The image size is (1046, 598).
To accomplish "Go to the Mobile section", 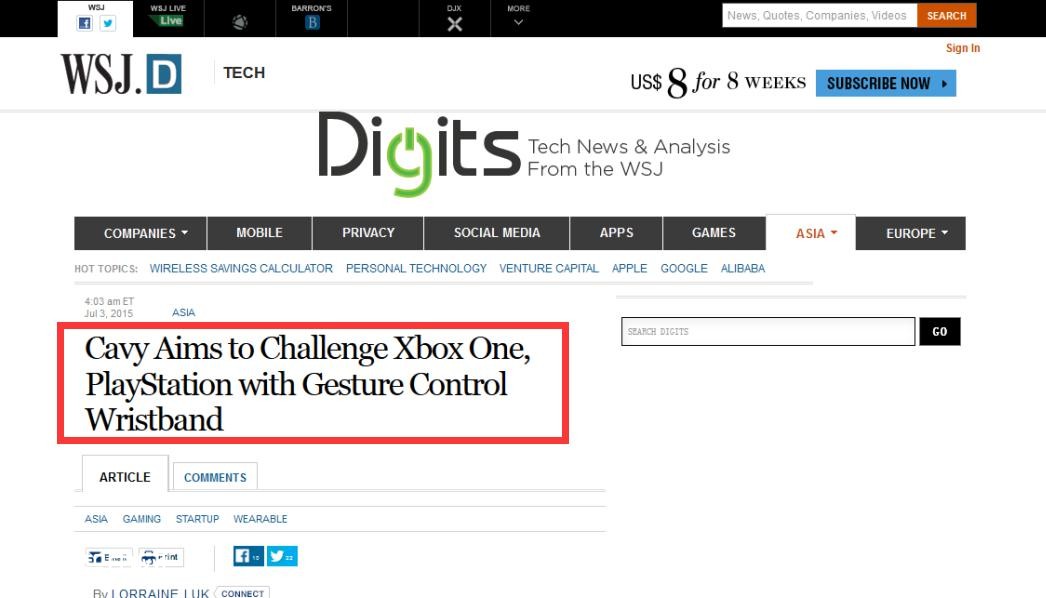I will click(x=259, y=233).
